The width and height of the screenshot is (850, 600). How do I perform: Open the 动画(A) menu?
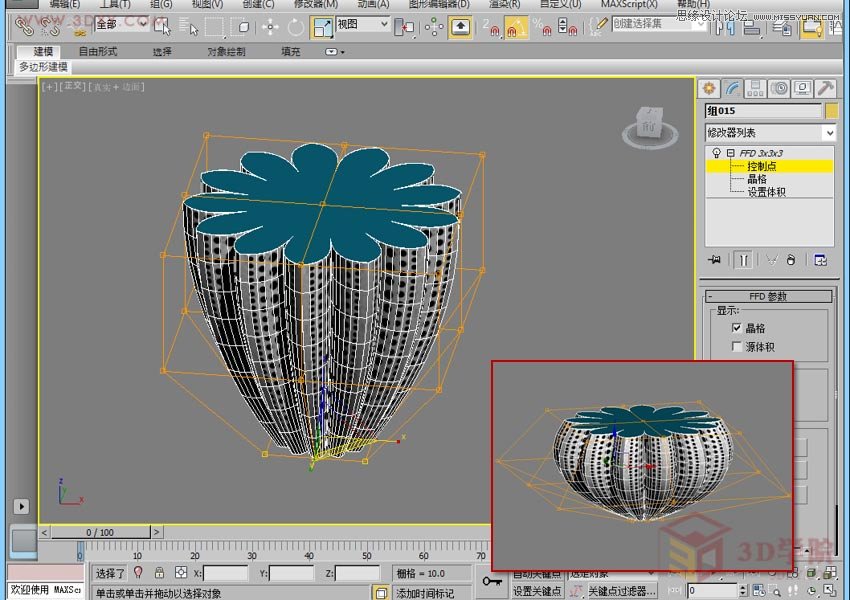tap(374, 4)
